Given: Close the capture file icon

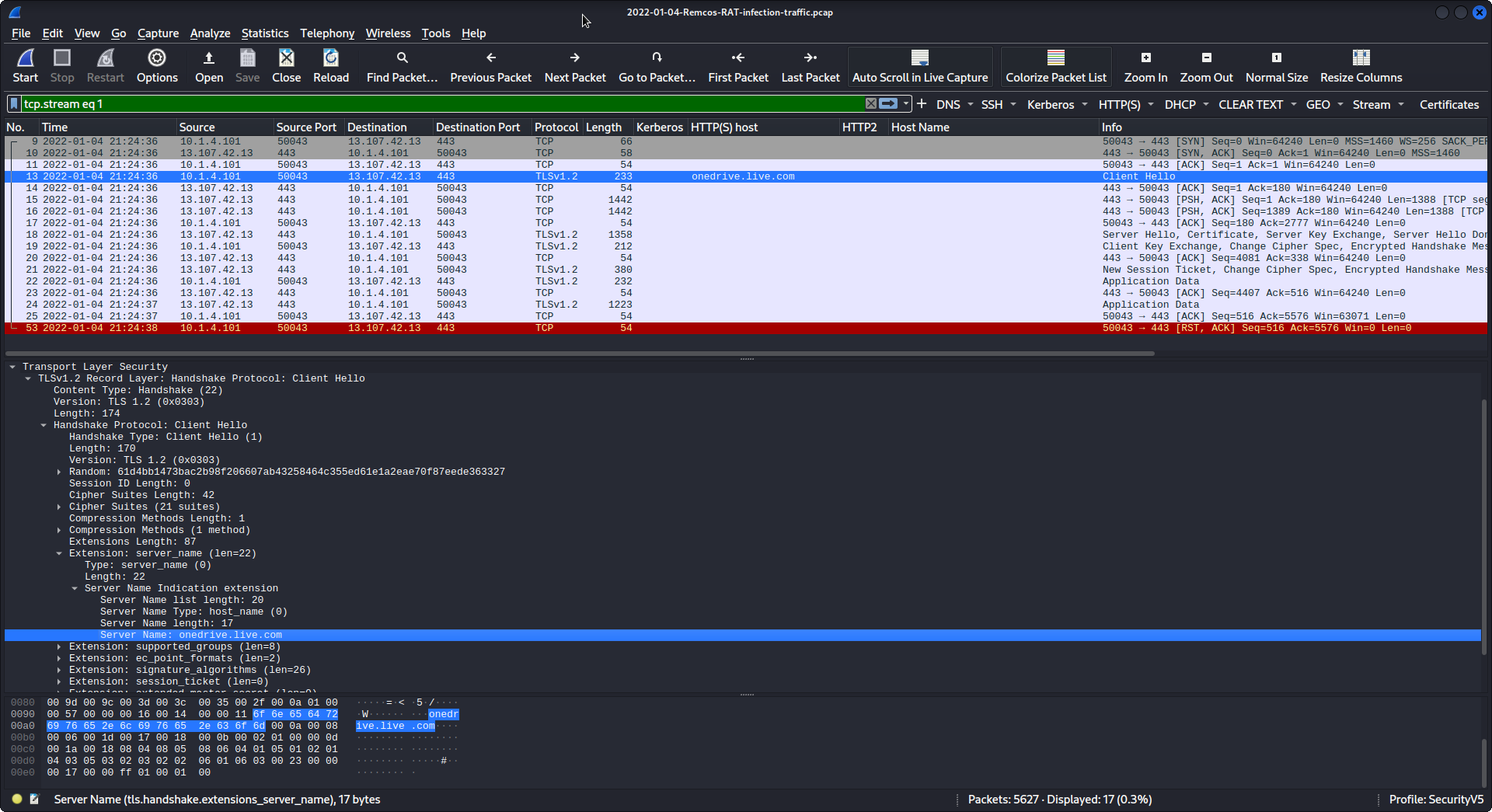Looking at the screenshot, I should 287,58.
